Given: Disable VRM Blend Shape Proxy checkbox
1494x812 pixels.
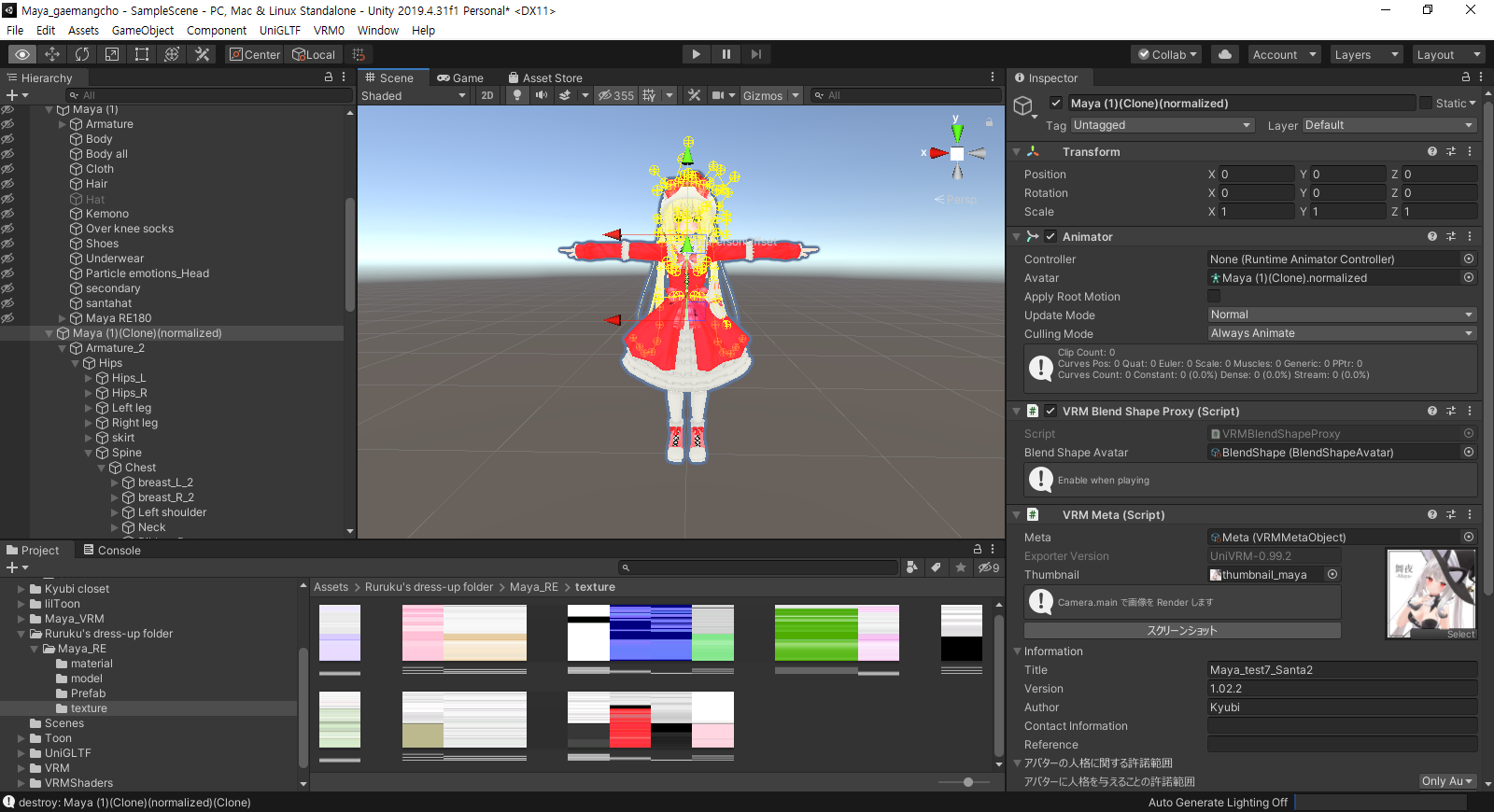Looking at the screenshot, I should [x=1050, y=411].
